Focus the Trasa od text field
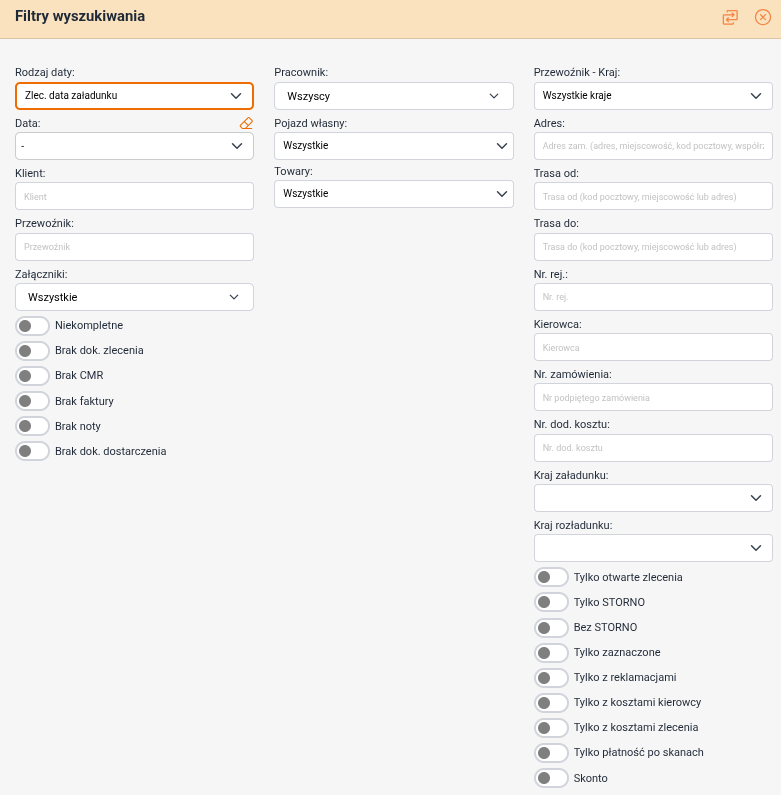Viewport: 781px width, 795px height. (653, 197)
